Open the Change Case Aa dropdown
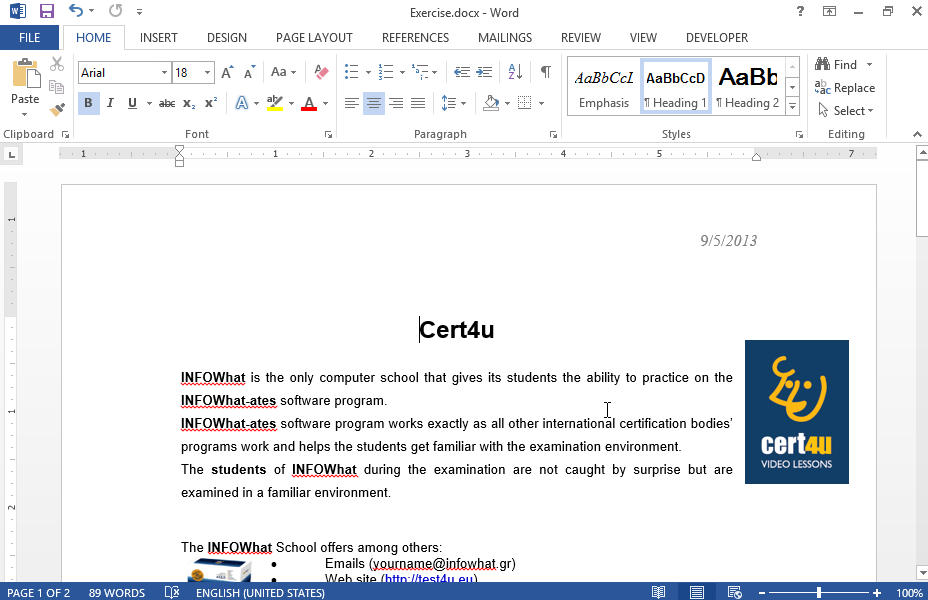This screenshot has width=928, height=600. pos(283,72)
